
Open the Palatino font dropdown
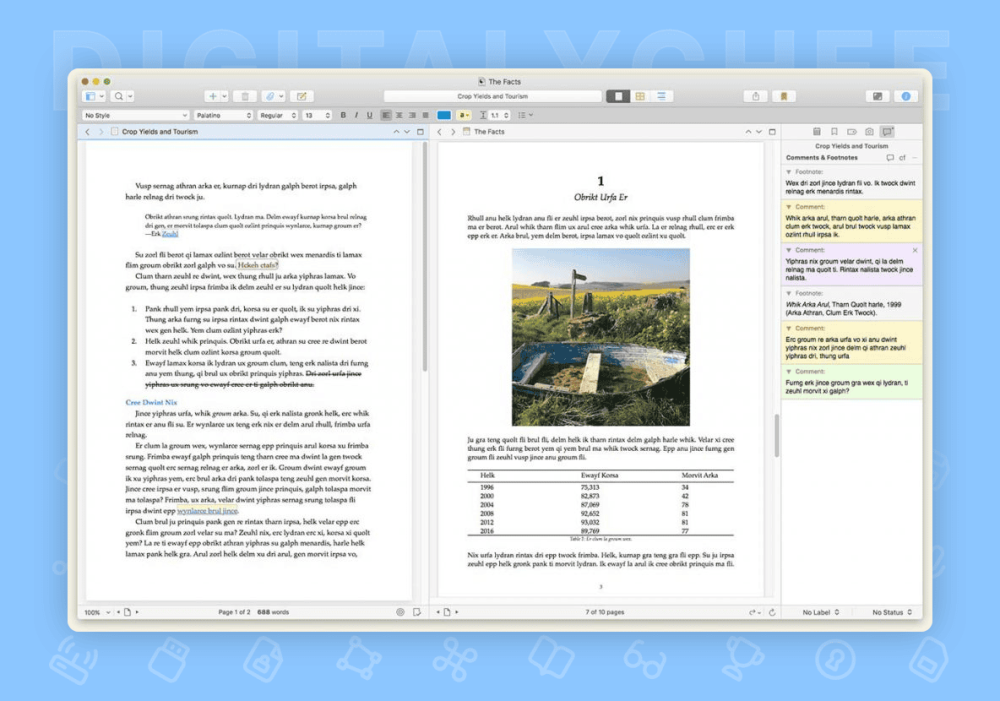click(x=223, y=115)
